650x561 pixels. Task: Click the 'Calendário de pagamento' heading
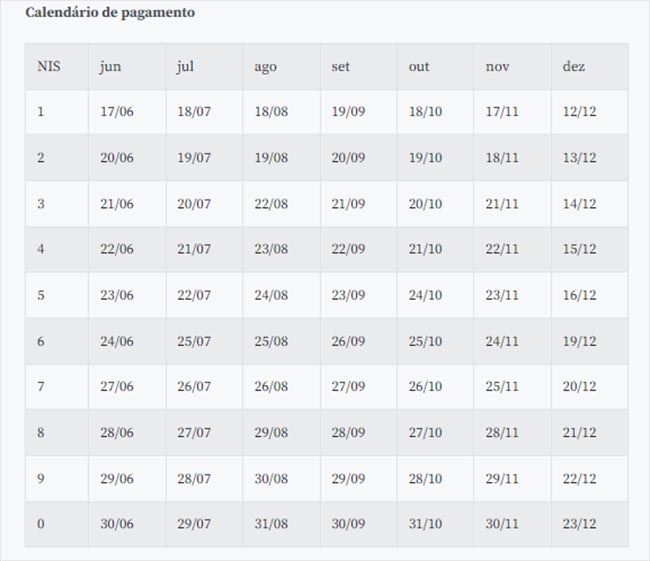click(110, 12)
